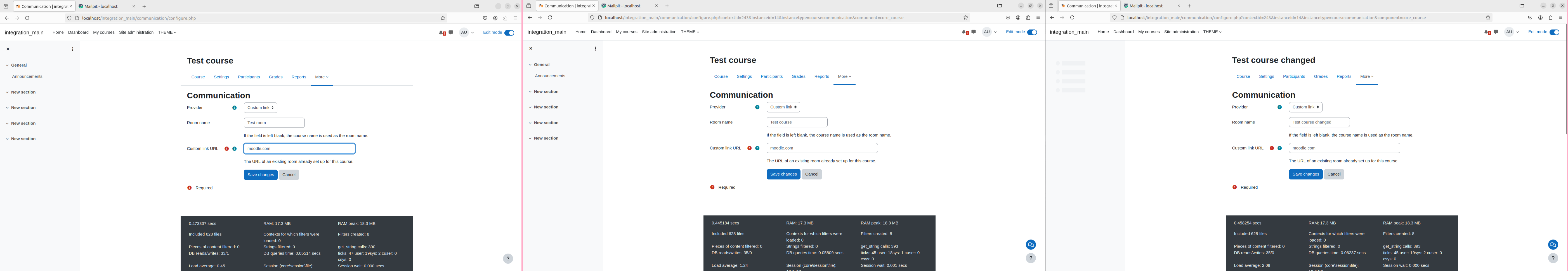Switch to Participants tab in right window
The height and width of the screenshot is (271, 1568).
point(1293,77)
